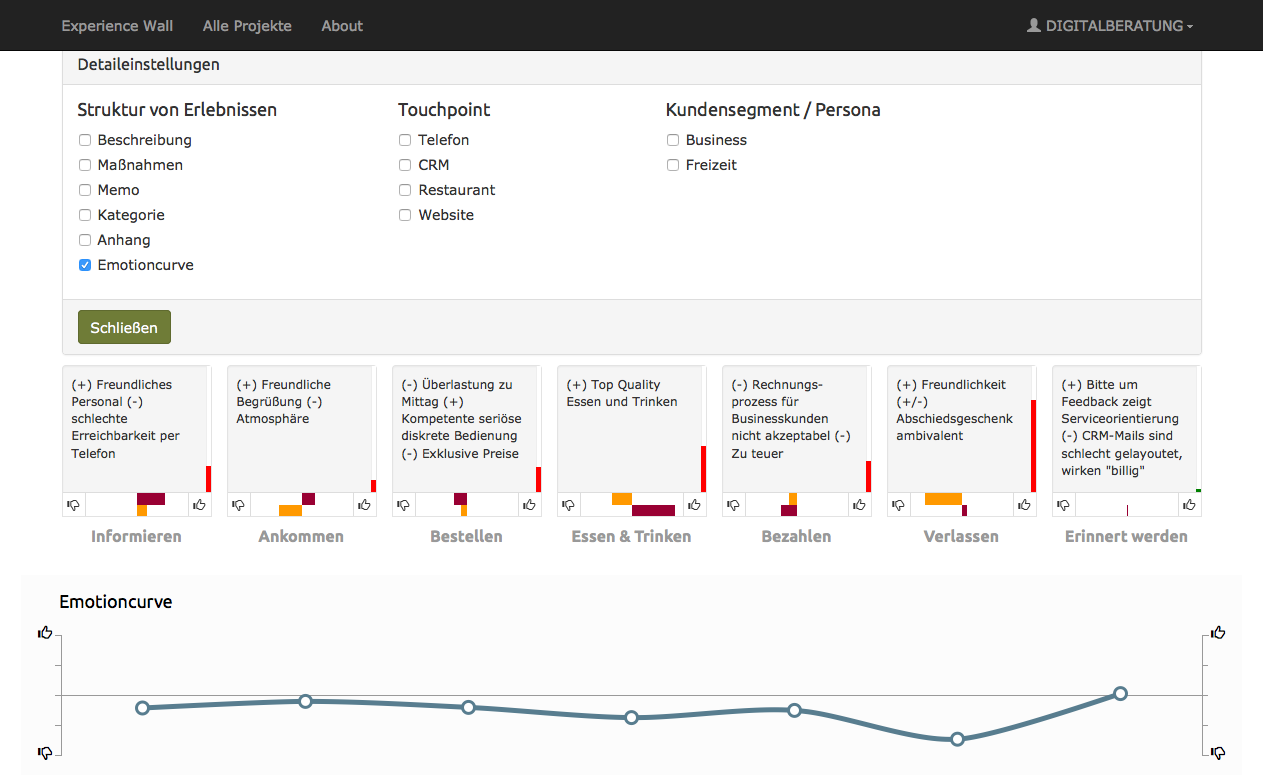
Task: Click thumbs-down icon in Essen & Trinken card
Action: [x=568, y=505]
